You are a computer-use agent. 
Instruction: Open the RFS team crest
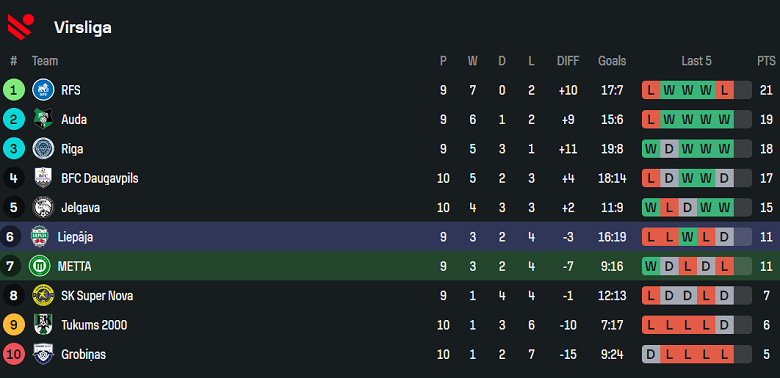[43, 90]
